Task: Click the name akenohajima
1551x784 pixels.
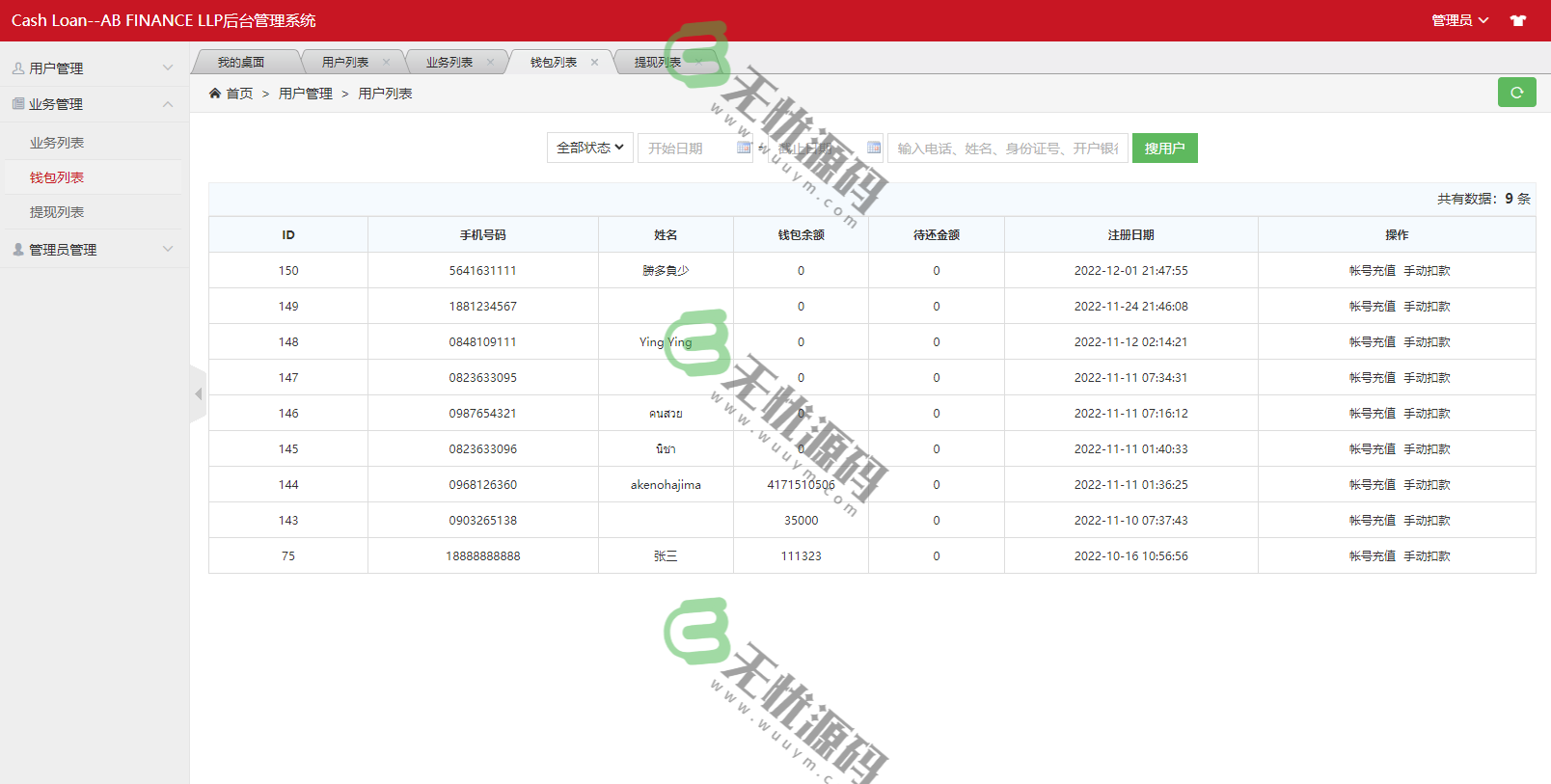Action: click(x=666, y=484)
